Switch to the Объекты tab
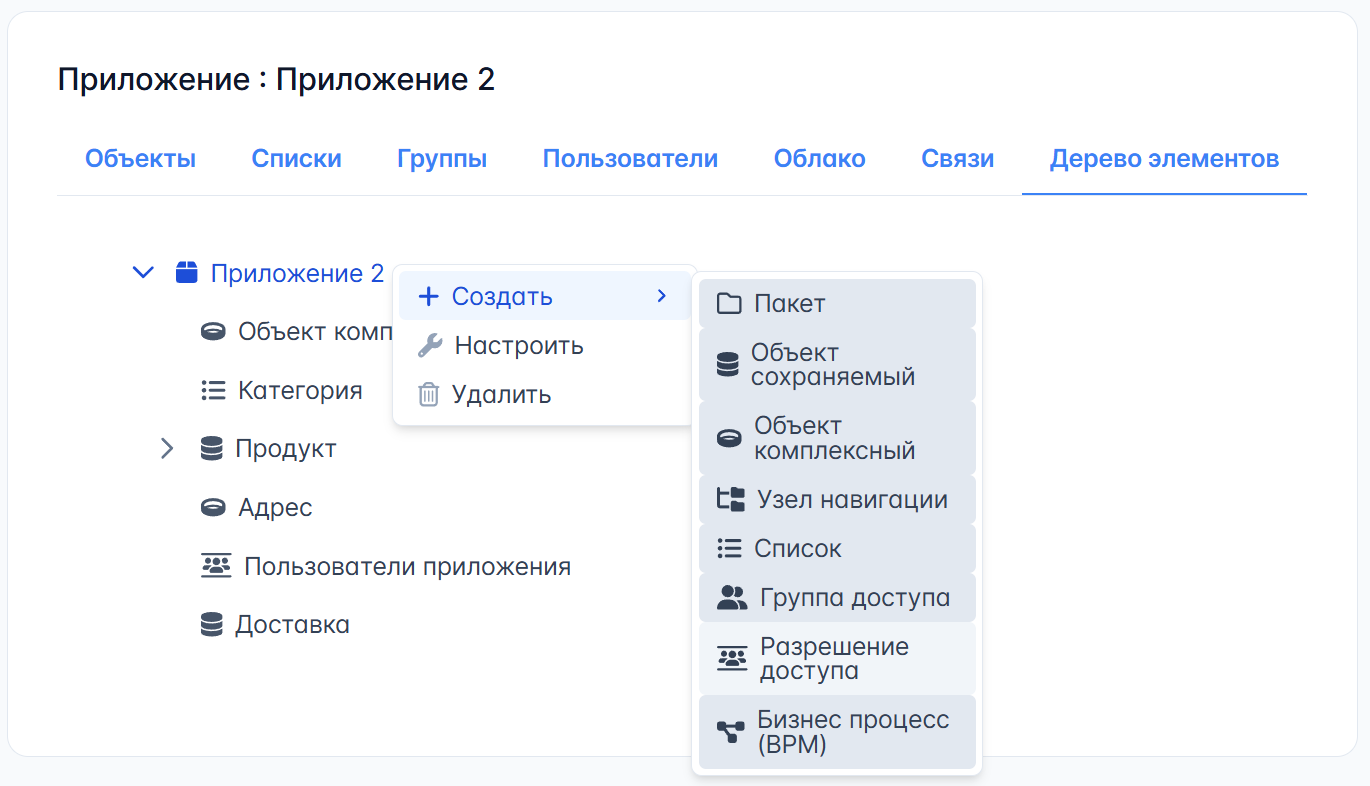This screenshot has width=1370, height=786. point(140,159)
